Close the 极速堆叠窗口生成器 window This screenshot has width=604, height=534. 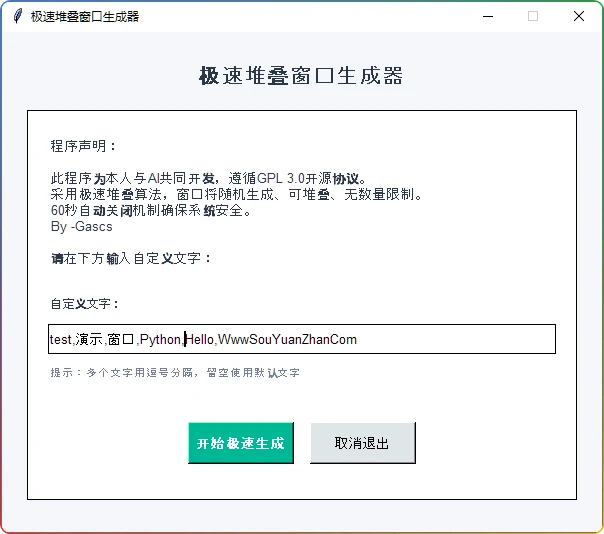[x=579, y=16]
